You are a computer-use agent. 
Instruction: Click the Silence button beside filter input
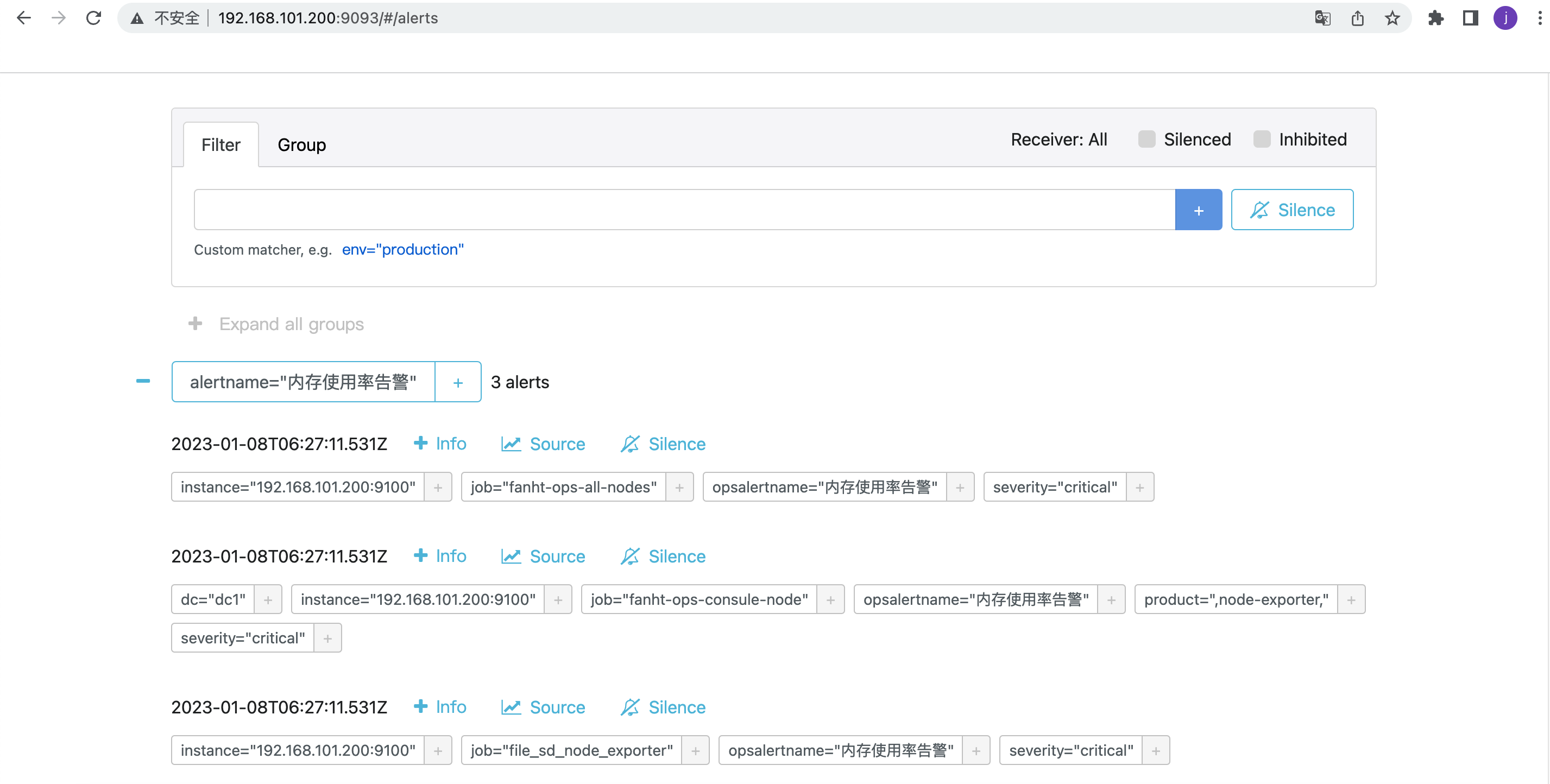pyautogui.click(x=1292, y=210)
